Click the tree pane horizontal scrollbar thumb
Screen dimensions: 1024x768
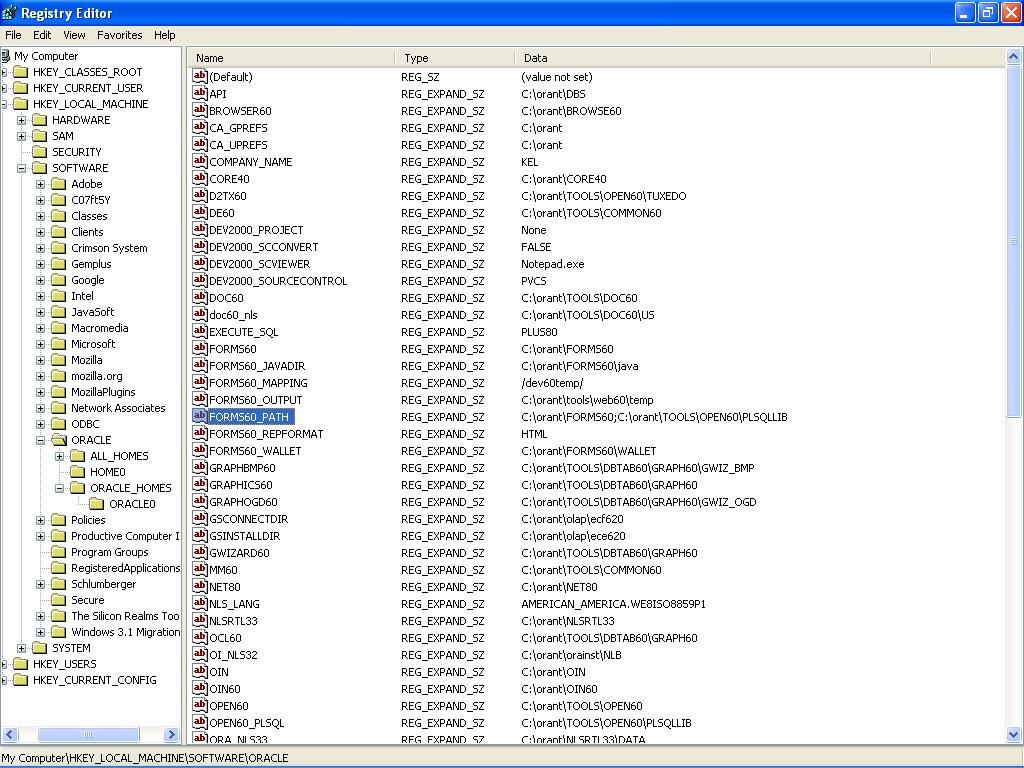pos(86,735)
